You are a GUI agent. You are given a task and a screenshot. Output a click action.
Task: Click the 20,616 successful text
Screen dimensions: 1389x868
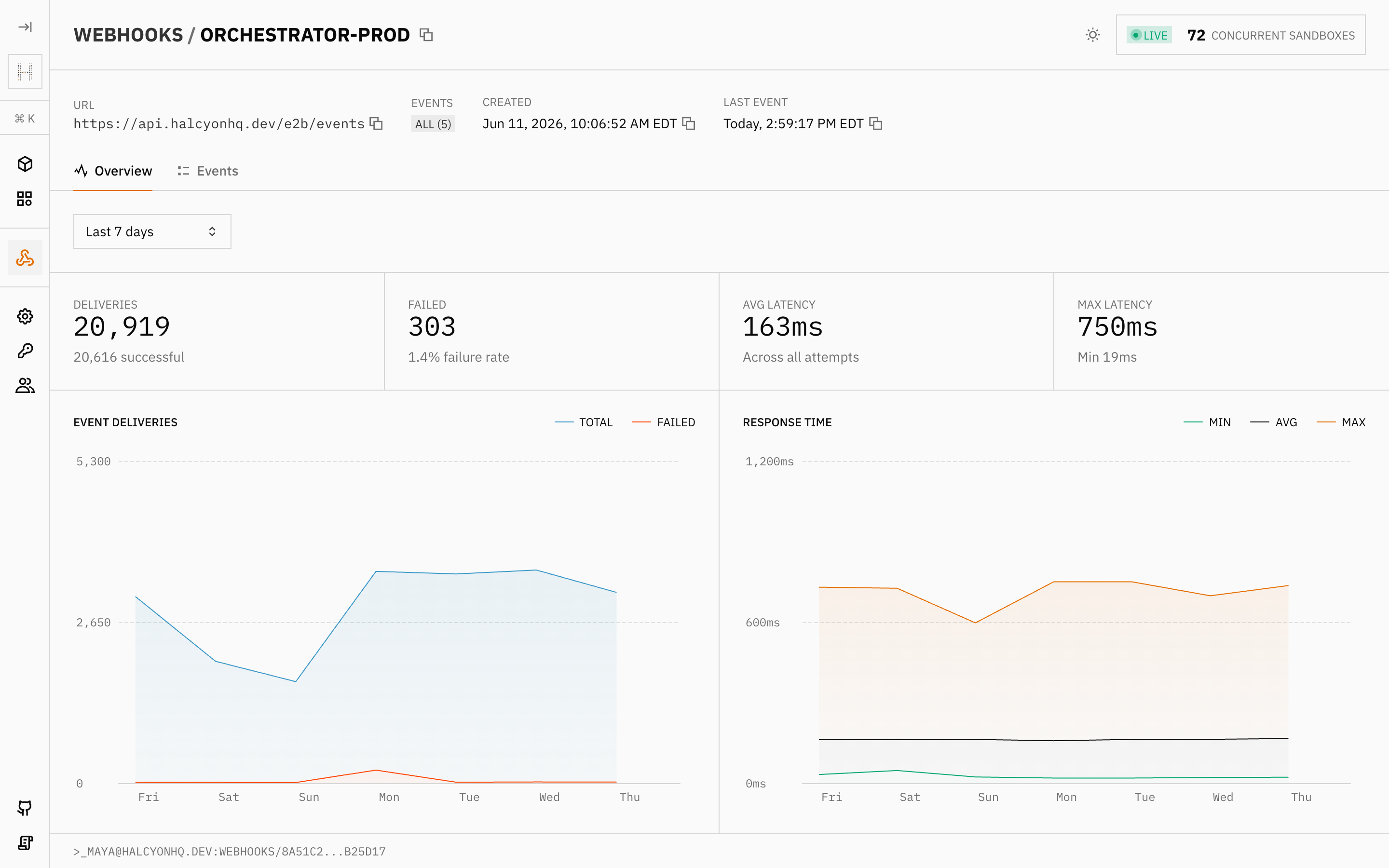click(x=129, y=357)
